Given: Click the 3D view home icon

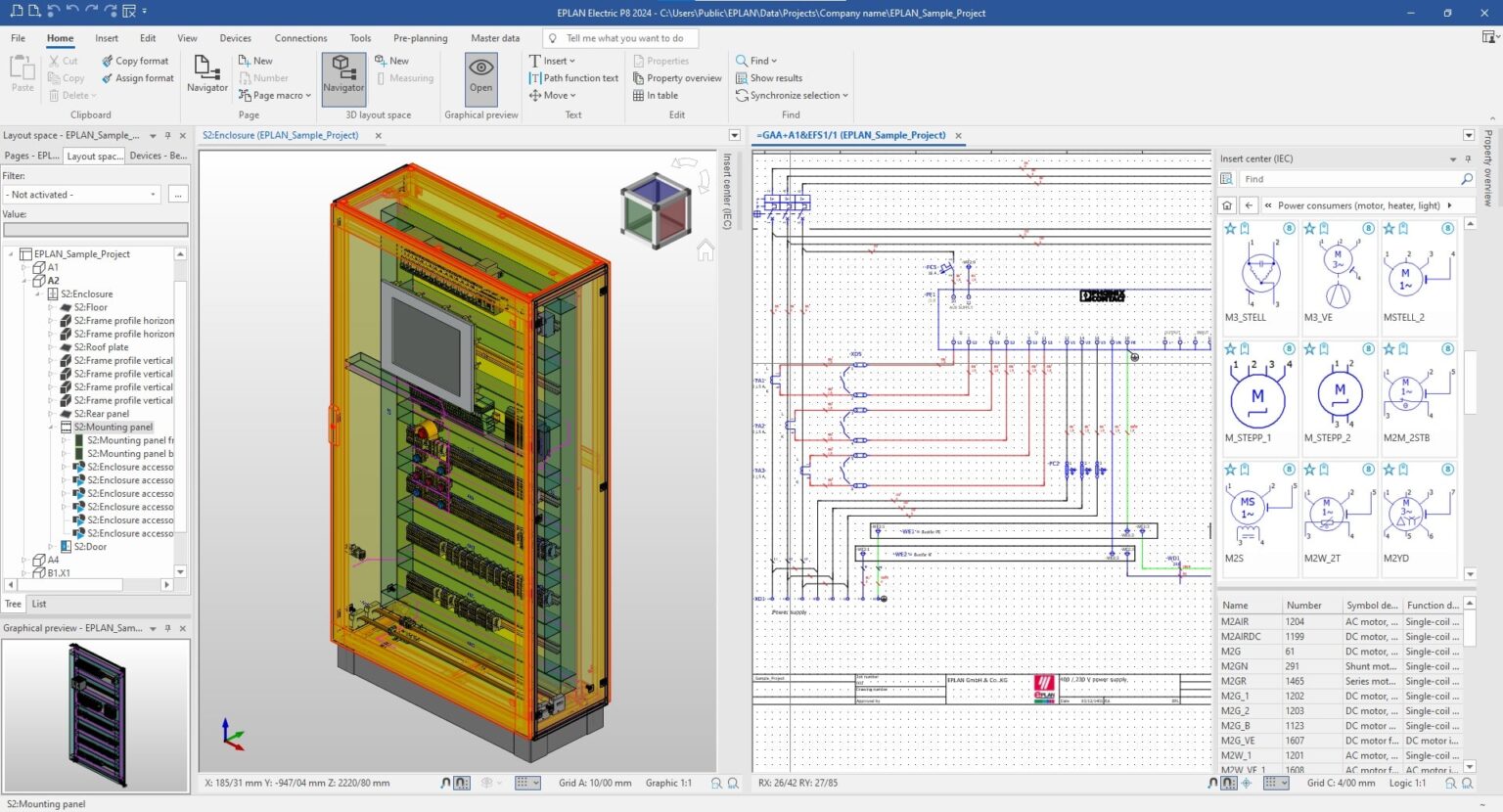Looking at the screenshot, I should [x=705, y=251].
